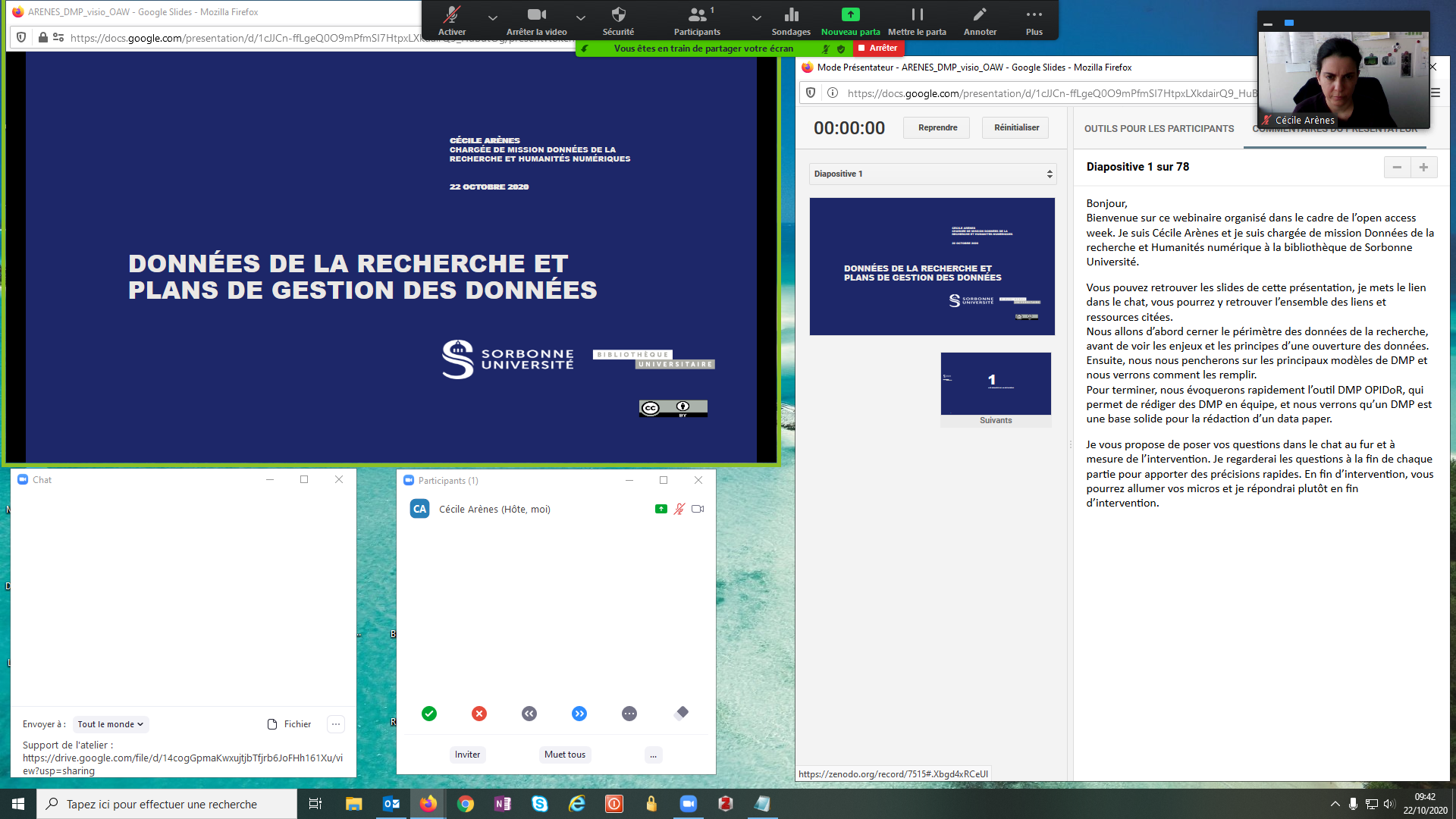This screenshot has width=1456, height=819.
Task: Choose go slower reaction in Participants window
Action: [529, 714]
